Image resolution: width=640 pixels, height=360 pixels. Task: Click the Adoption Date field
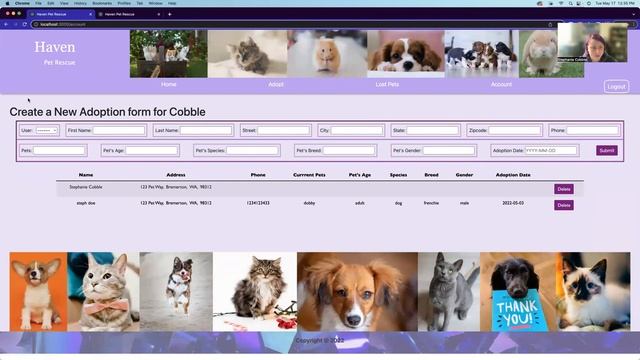pos(551,150)
